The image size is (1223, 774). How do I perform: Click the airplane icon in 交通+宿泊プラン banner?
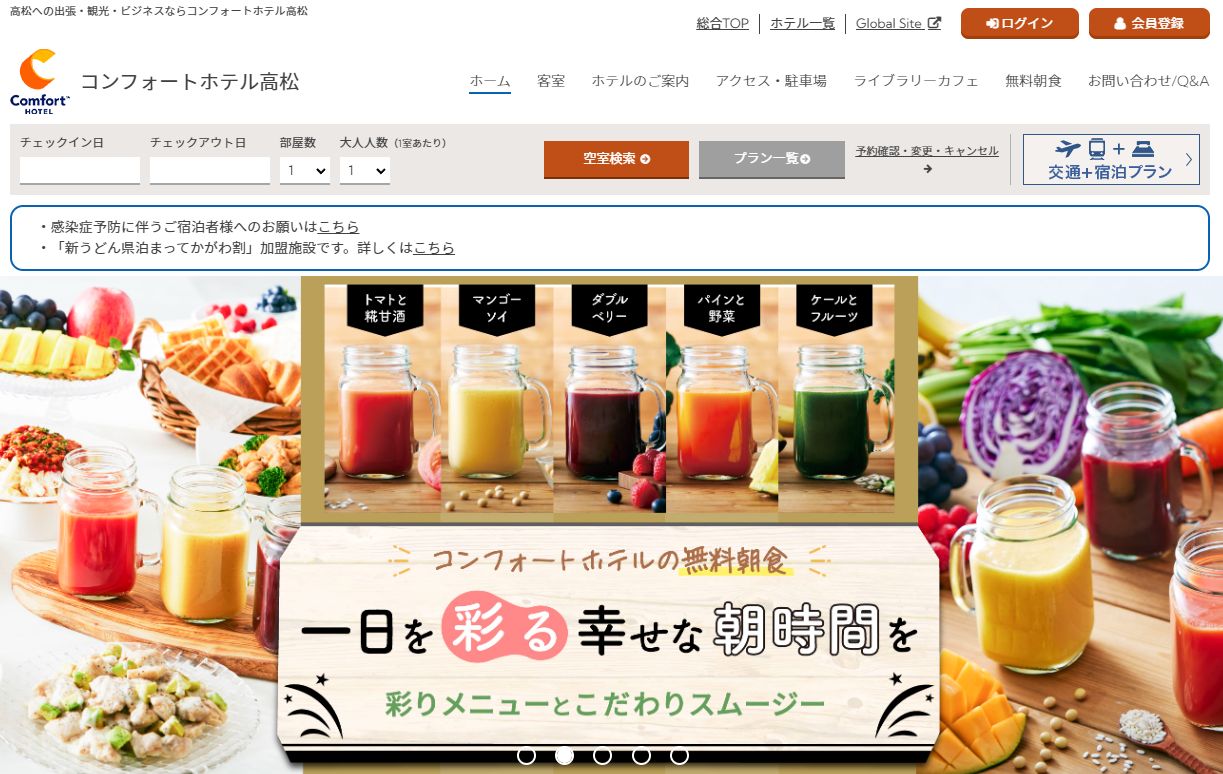click(1068, 149)
